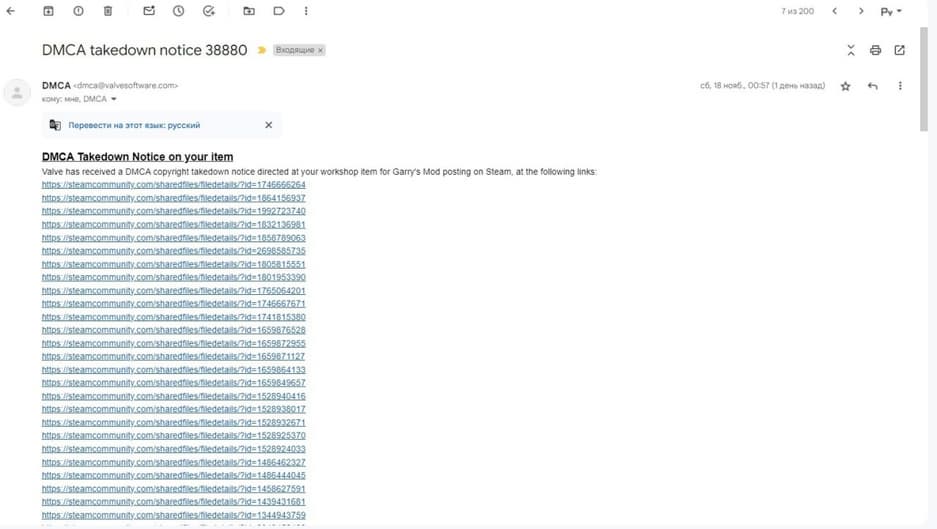The image size is (937, 529).
Task: Click the importance marker next to subject
Action: pos(261,50)
